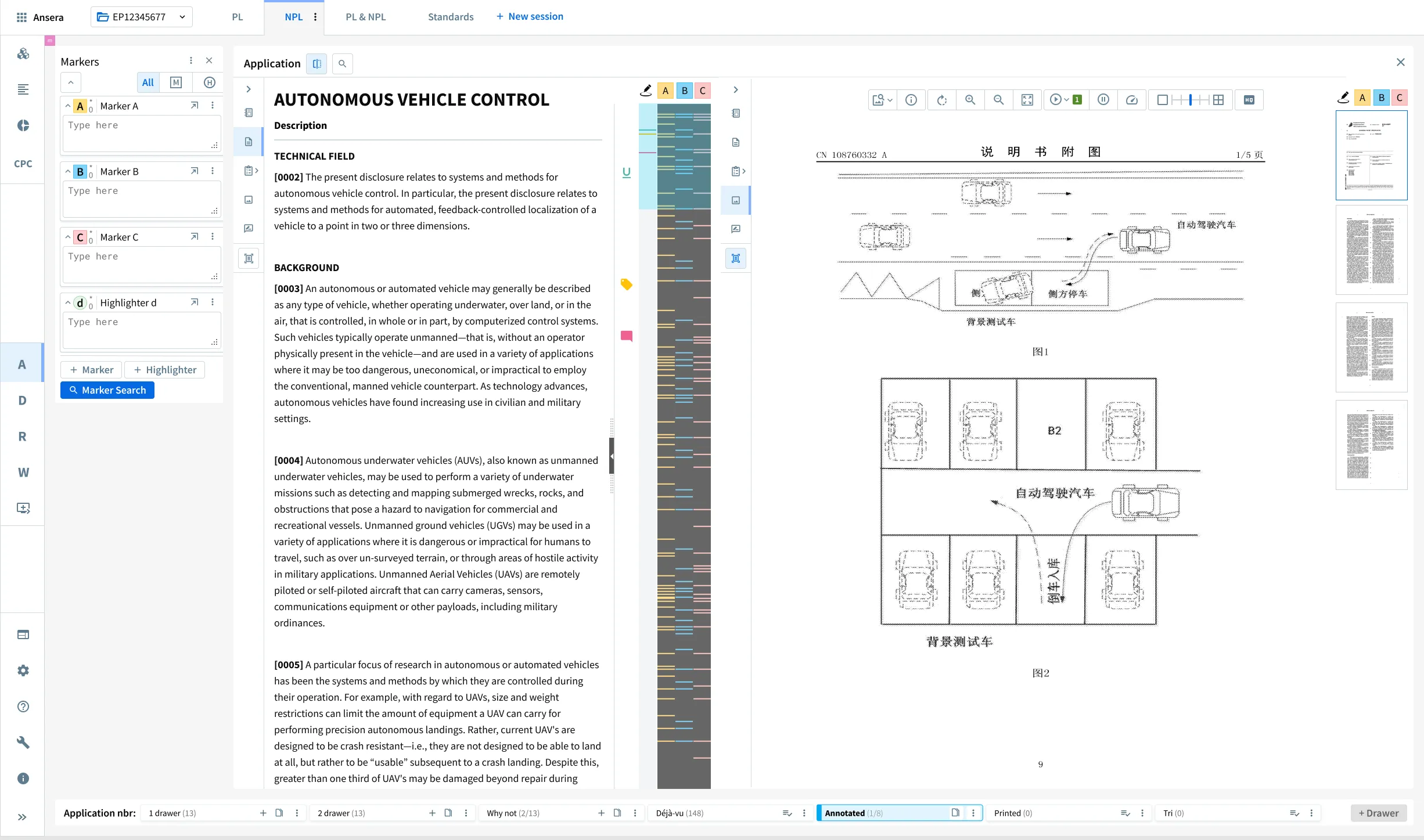Zoom in on the drawing viewer
This screenshot has height=840, width=1424.
(x=970, y=100)
